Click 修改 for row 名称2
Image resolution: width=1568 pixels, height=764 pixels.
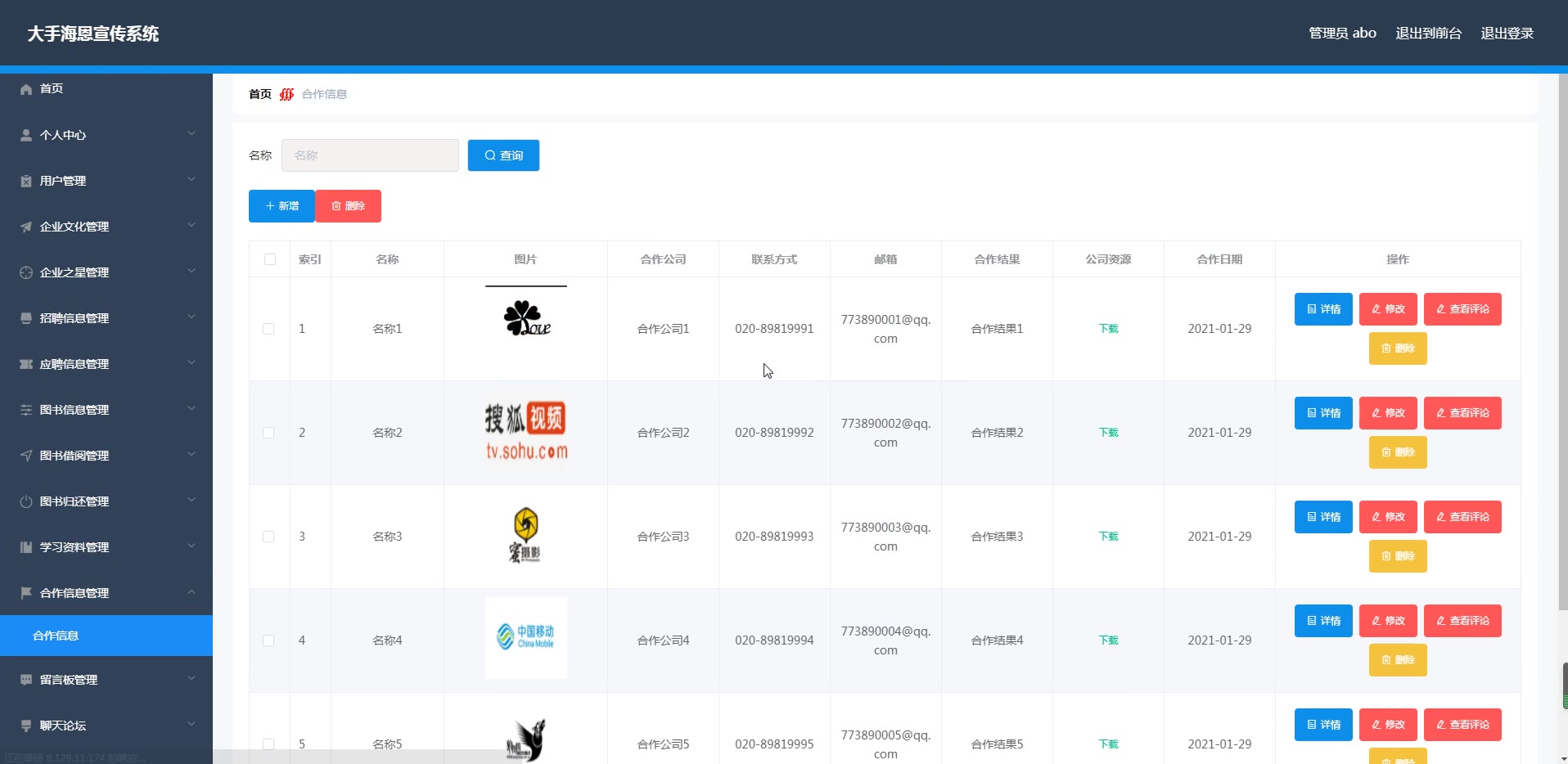(1388, 413)
